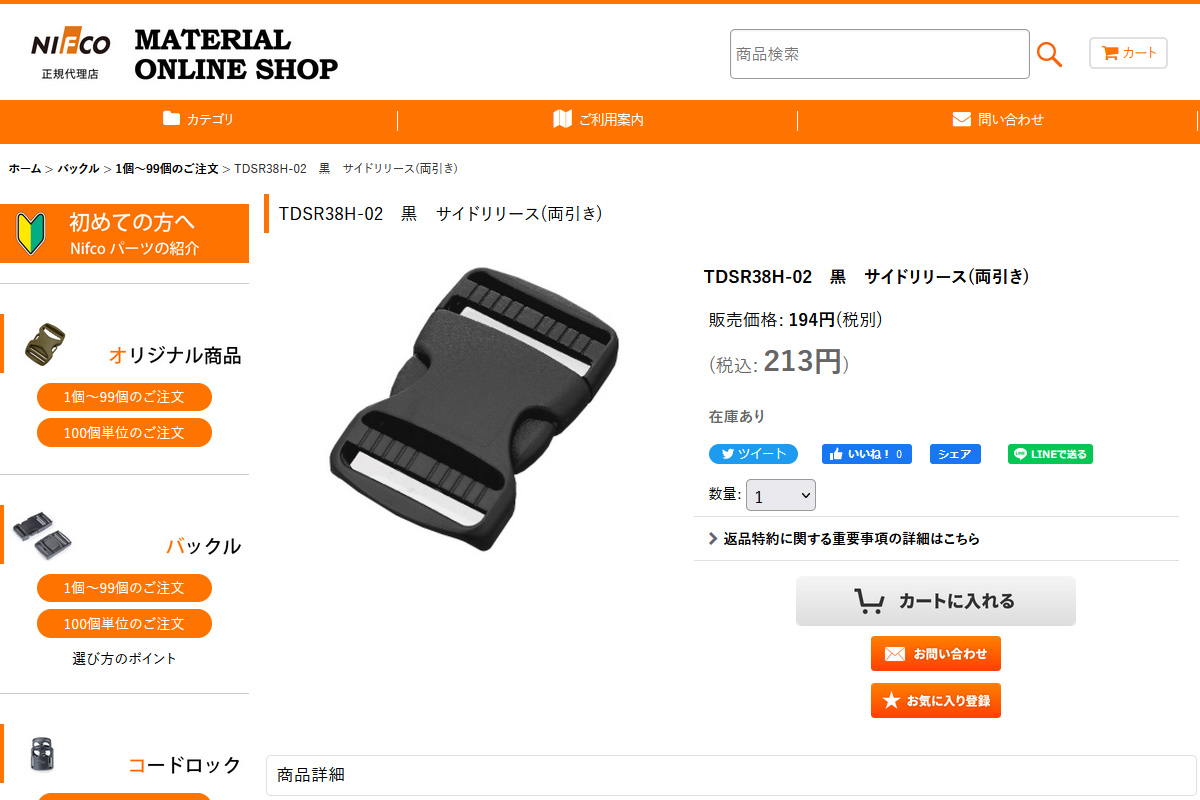Image resolution: width=1200 pixels, height=800 pixels.
Task: Open the cart via カート icon
Action: (1128, 53)
